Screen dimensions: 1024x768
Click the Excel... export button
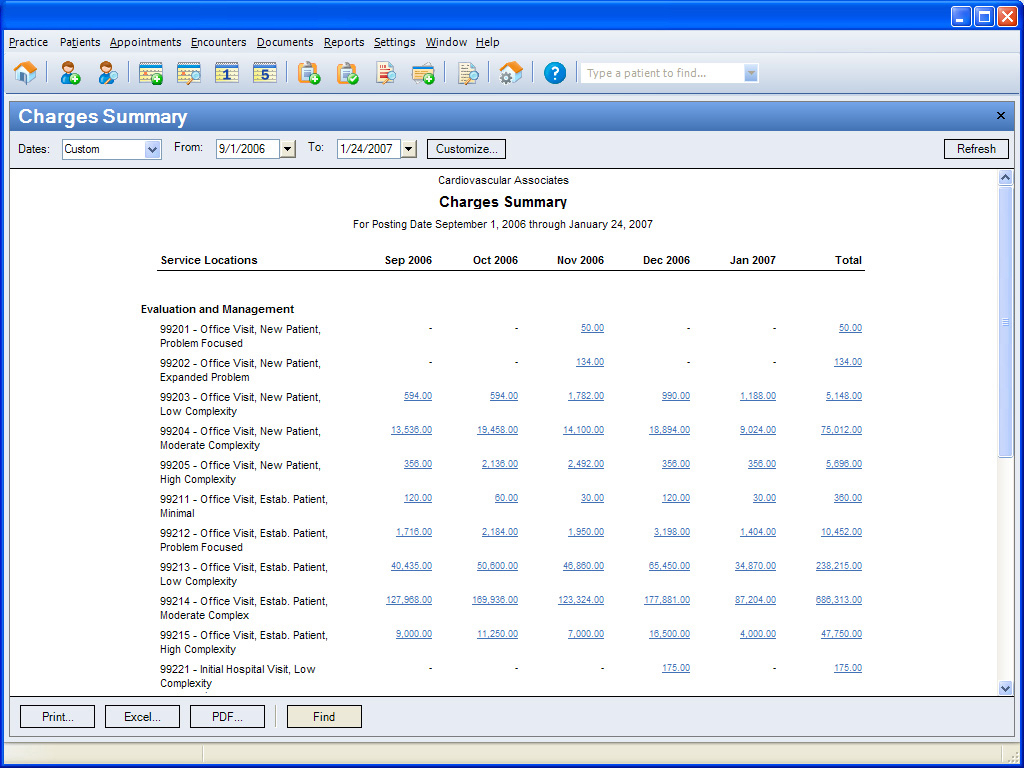(142, 716)
